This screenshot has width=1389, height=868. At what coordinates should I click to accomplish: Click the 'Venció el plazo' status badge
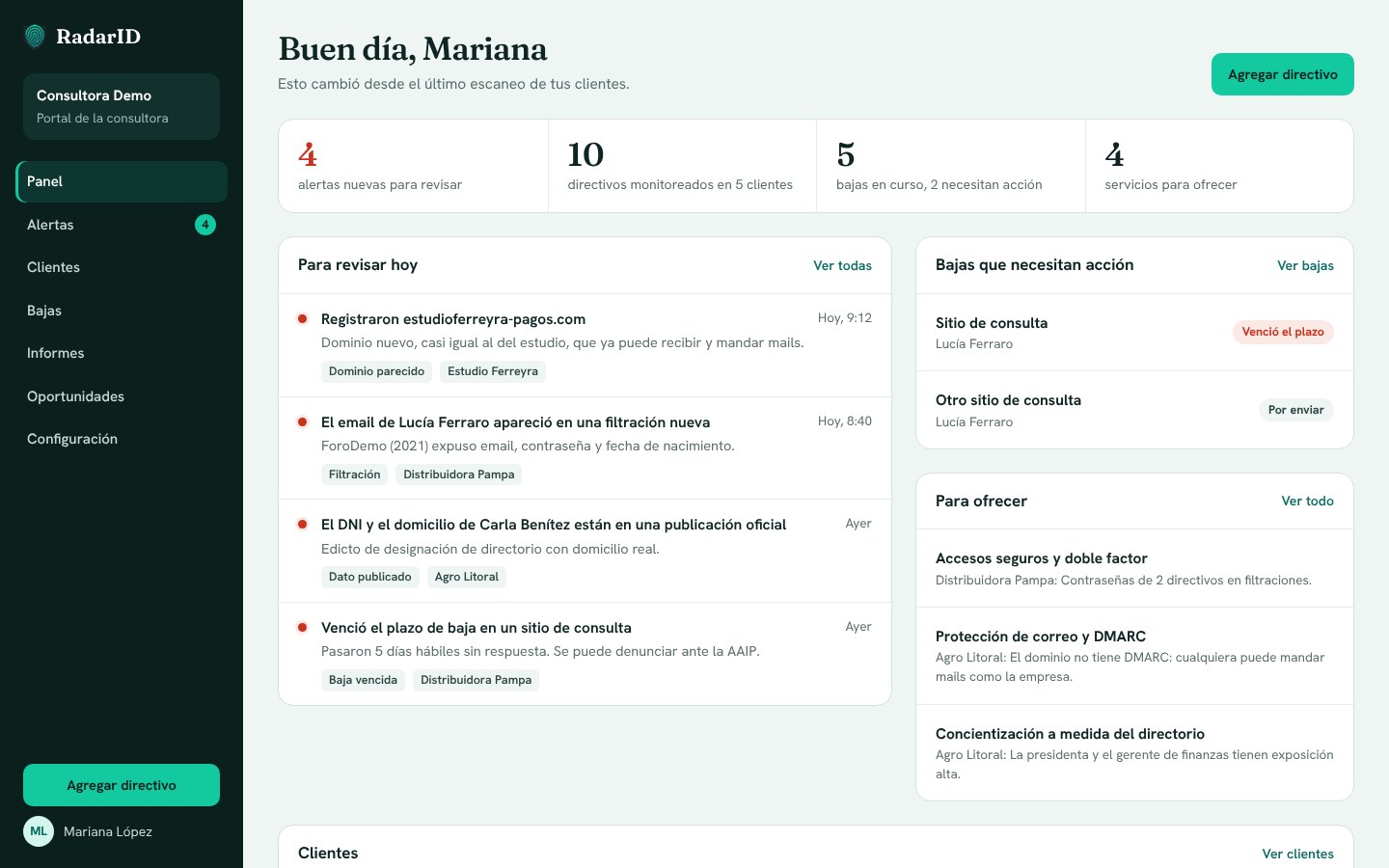(x=1283, y=332)
